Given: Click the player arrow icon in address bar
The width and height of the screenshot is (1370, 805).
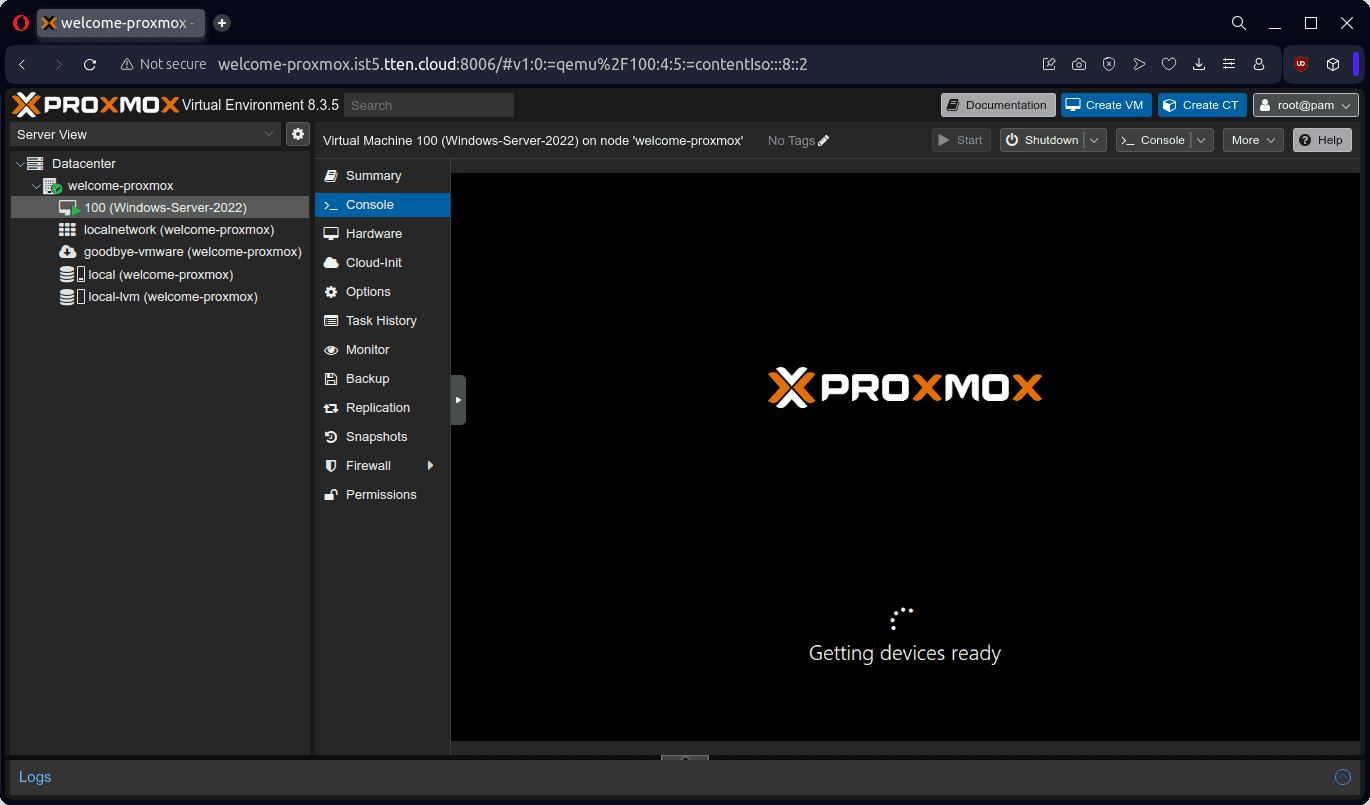Looking at the screenshot, I should [x=1139, y=64].
